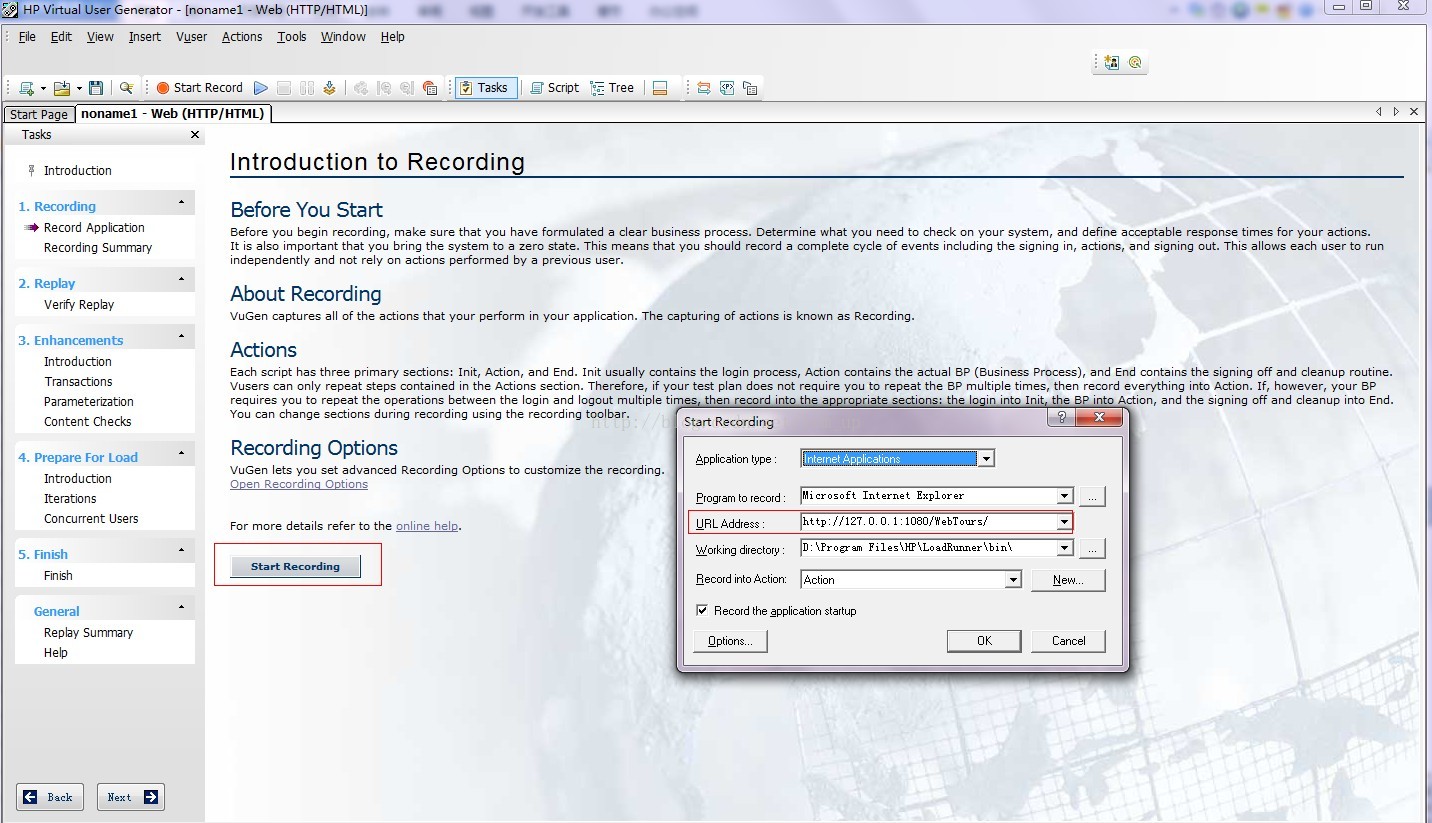
Task: Open the Recording Options link
Action: coord(299,484)
